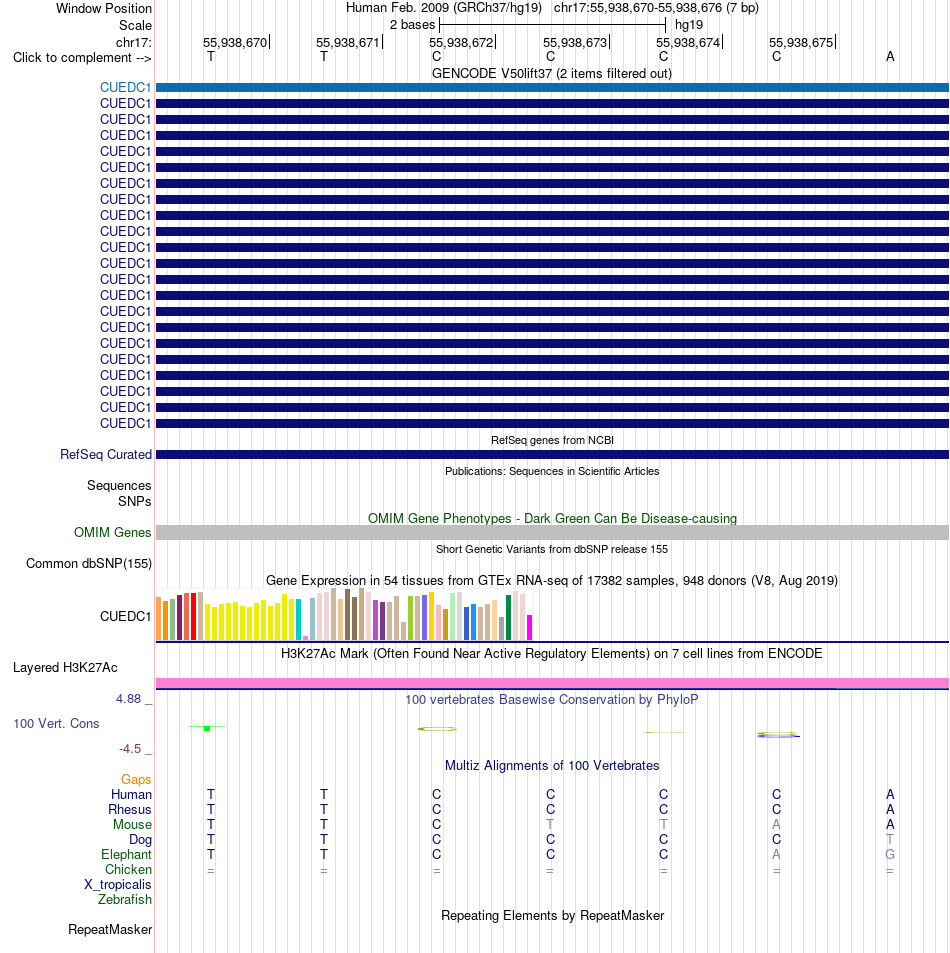Open 'Publications: Sequences in Scientific Articles' title
950x953 pixels.
(x=552, y=471)
